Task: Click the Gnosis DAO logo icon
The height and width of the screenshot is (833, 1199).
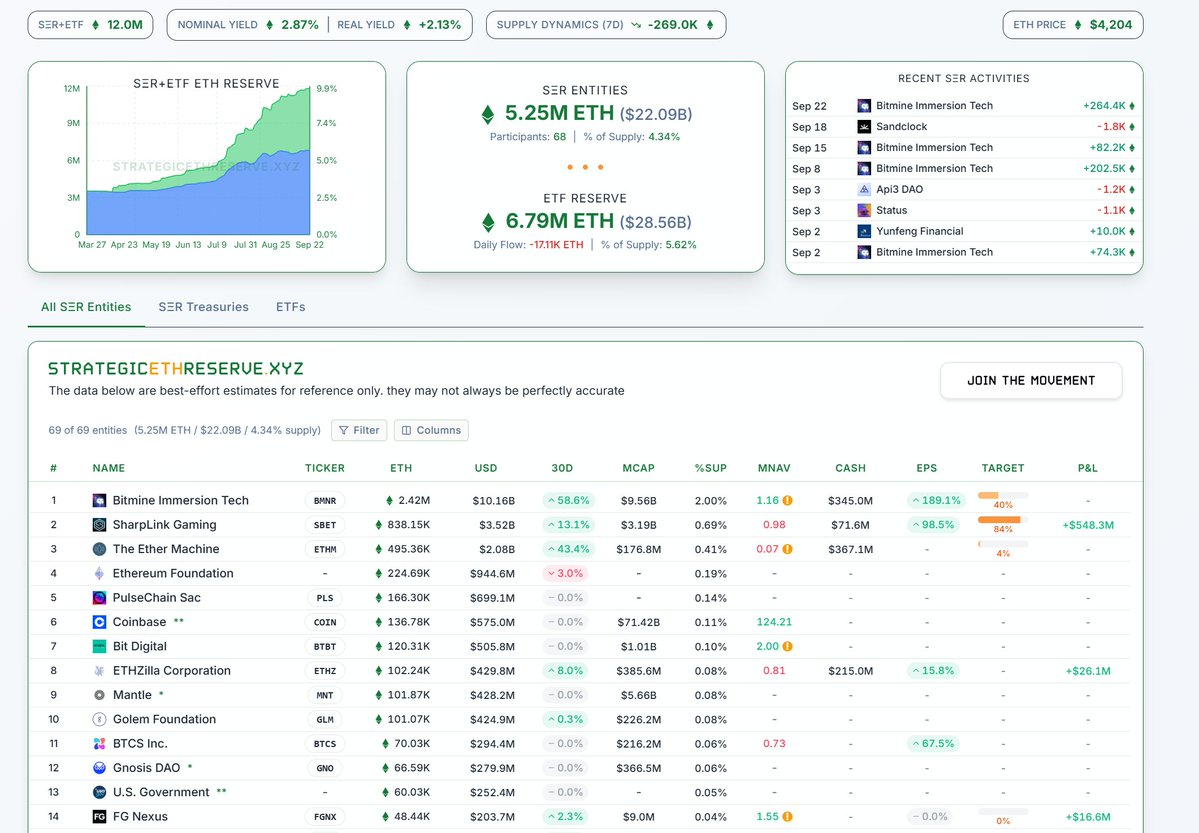Action: tap(99, 768)
